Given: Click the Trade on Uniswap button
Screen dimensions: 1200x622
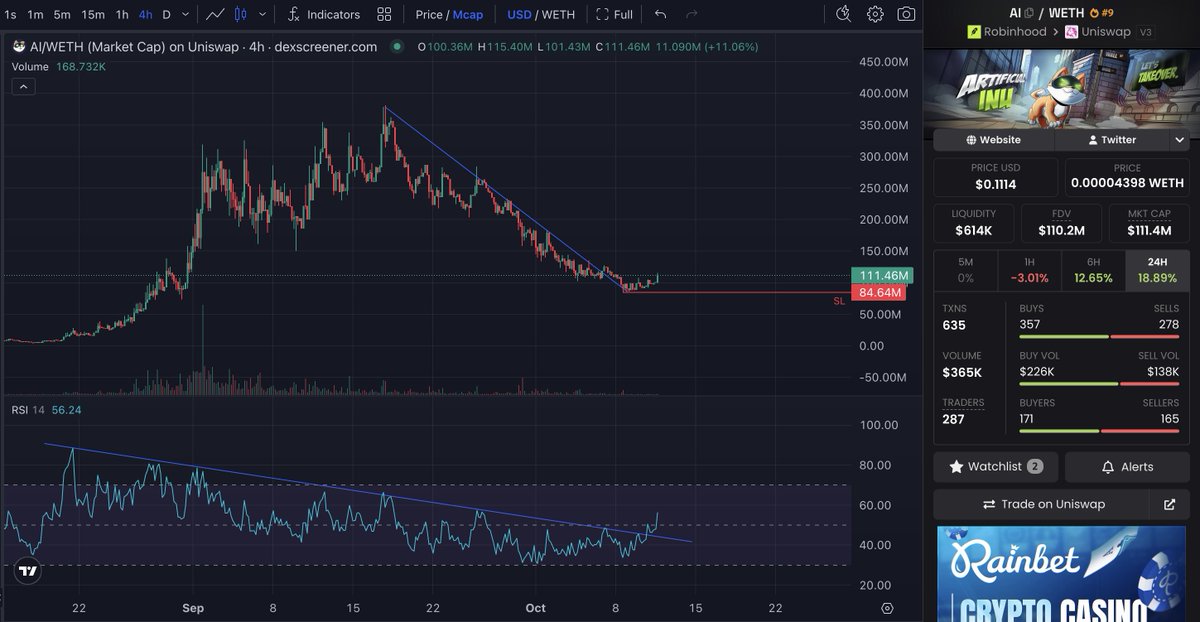Looking at the screenshot, I should click(1041, 504).
